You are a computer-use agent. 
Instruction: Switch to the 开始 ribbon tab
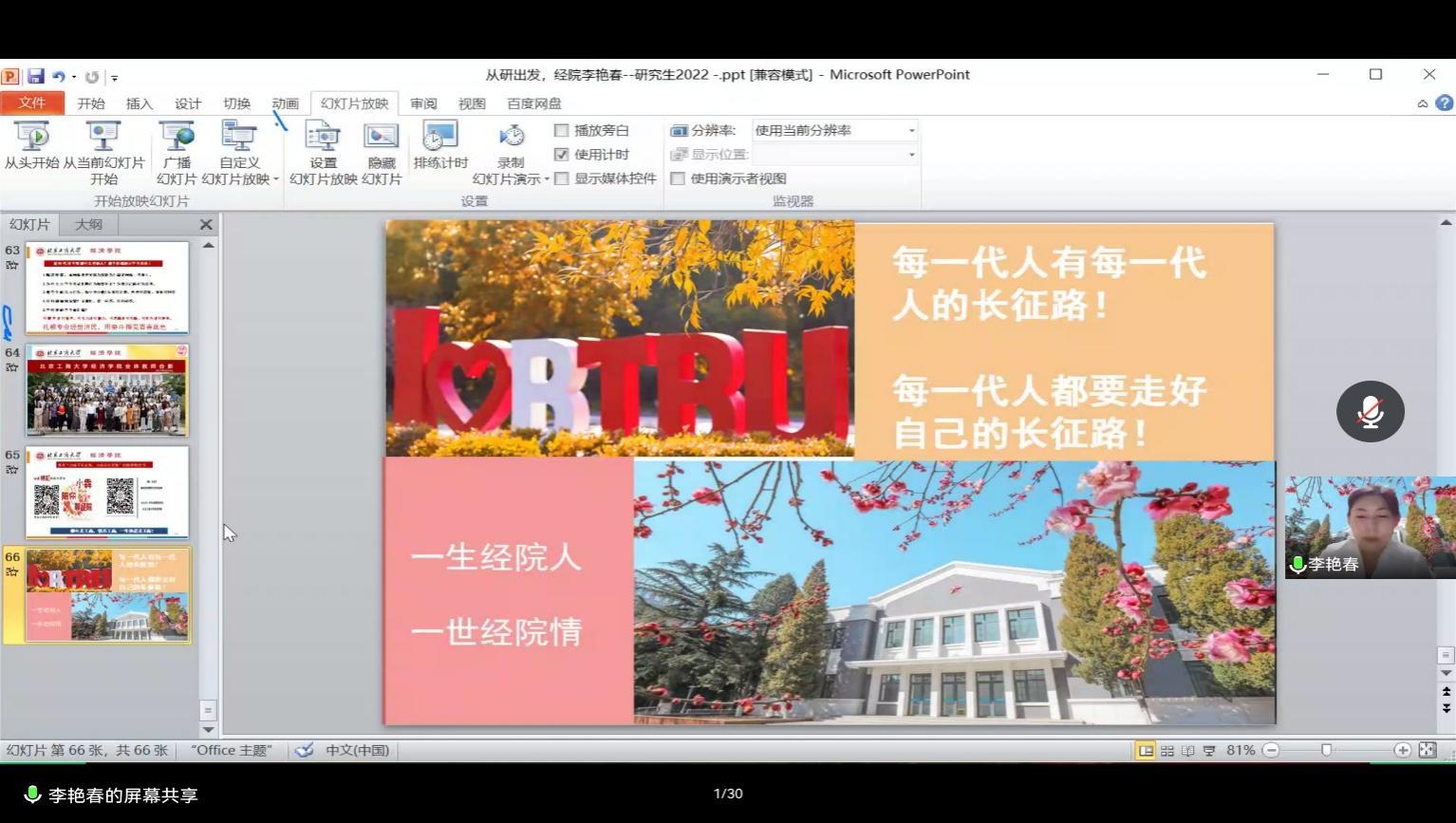pyautogui.click(x=91, y=103)
